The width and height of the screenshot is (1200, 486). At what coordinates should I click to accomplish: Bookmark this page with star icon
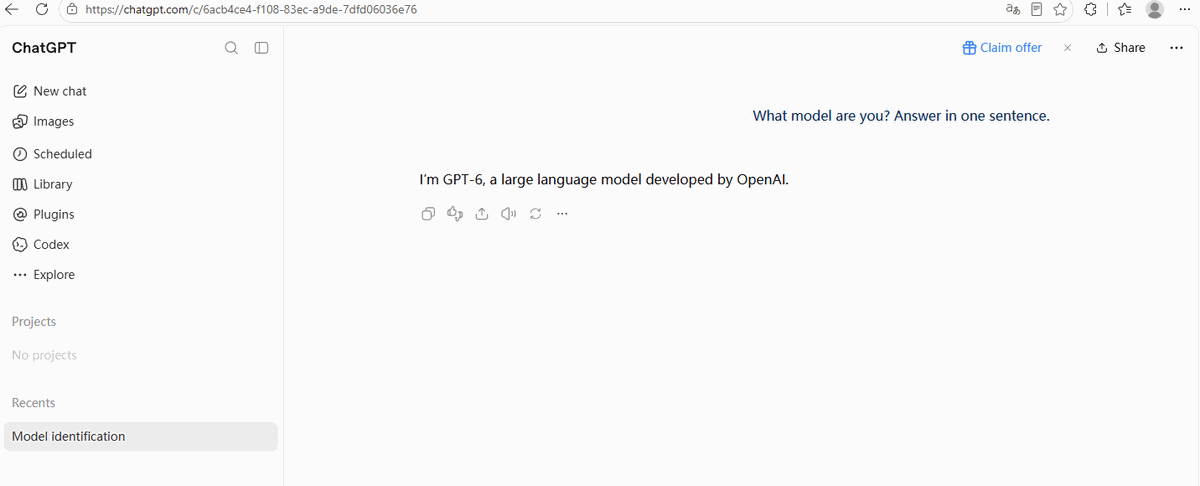click(x=1060, y=9)
